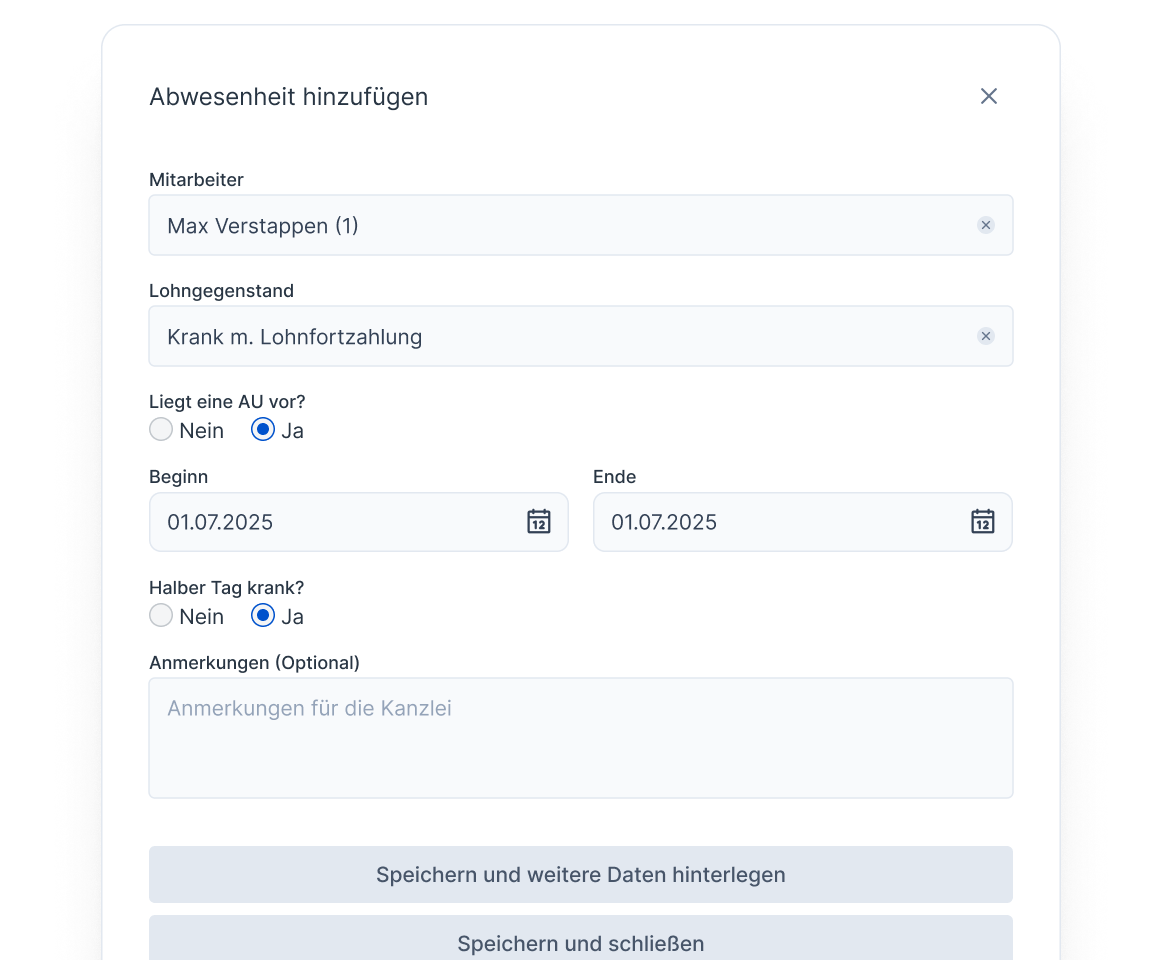Clear the Lohngegenstand Krank m. Lohnfortzahlung entry

coord(986,336)
